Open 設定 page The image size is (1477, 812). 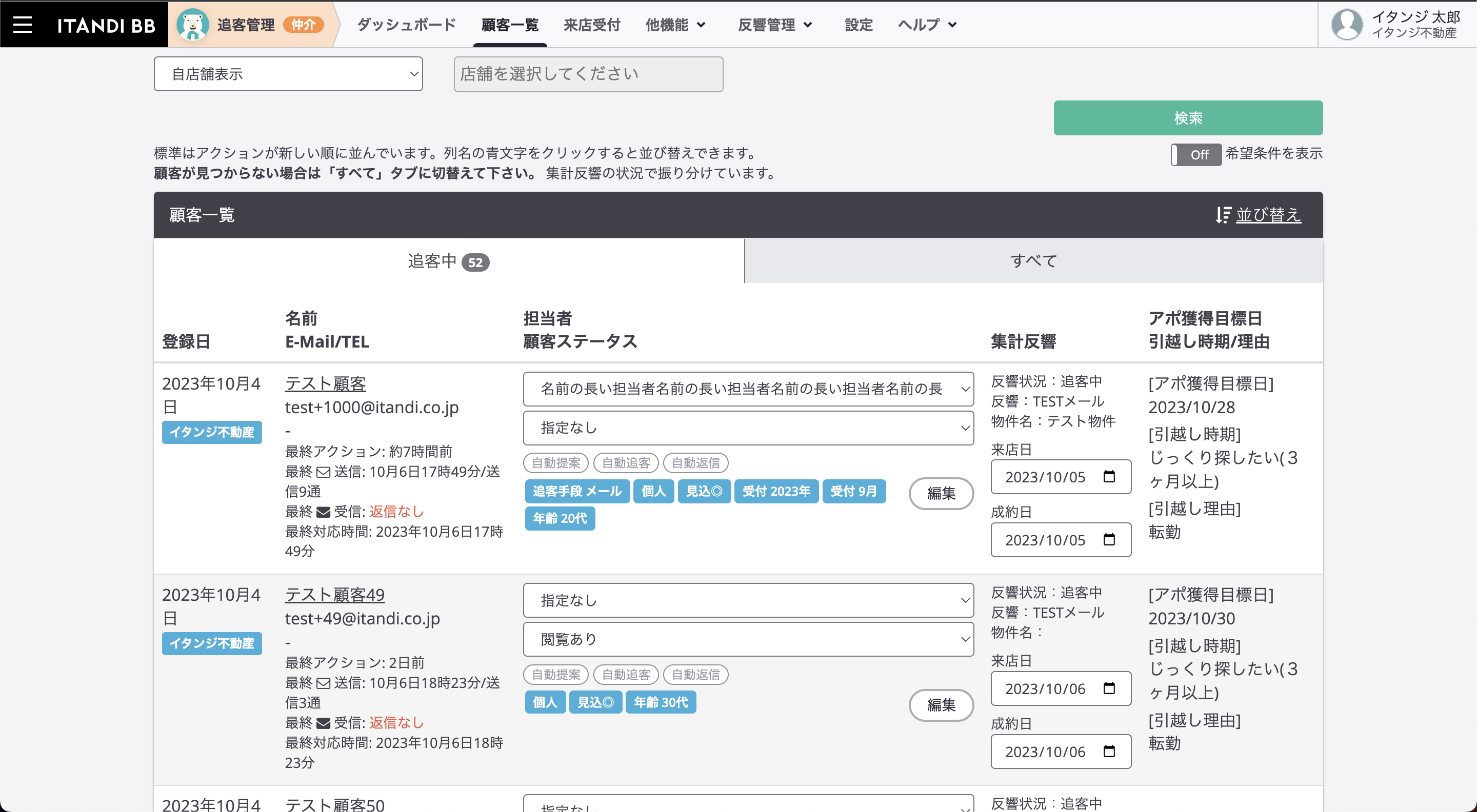tap(859, 25)
